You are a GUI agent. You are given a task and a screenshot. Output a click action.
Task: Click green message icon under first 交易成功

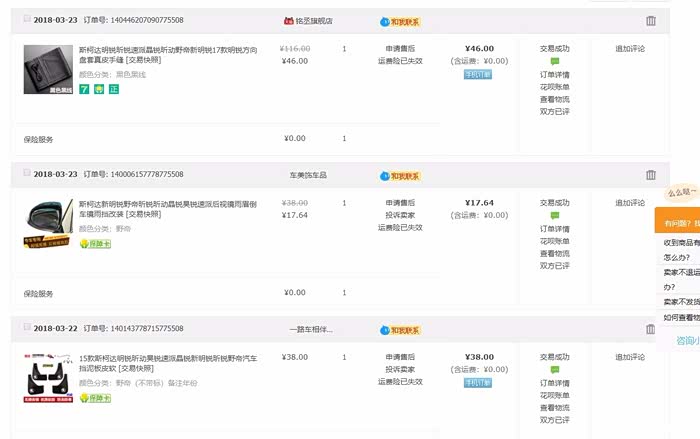[555, 61]
